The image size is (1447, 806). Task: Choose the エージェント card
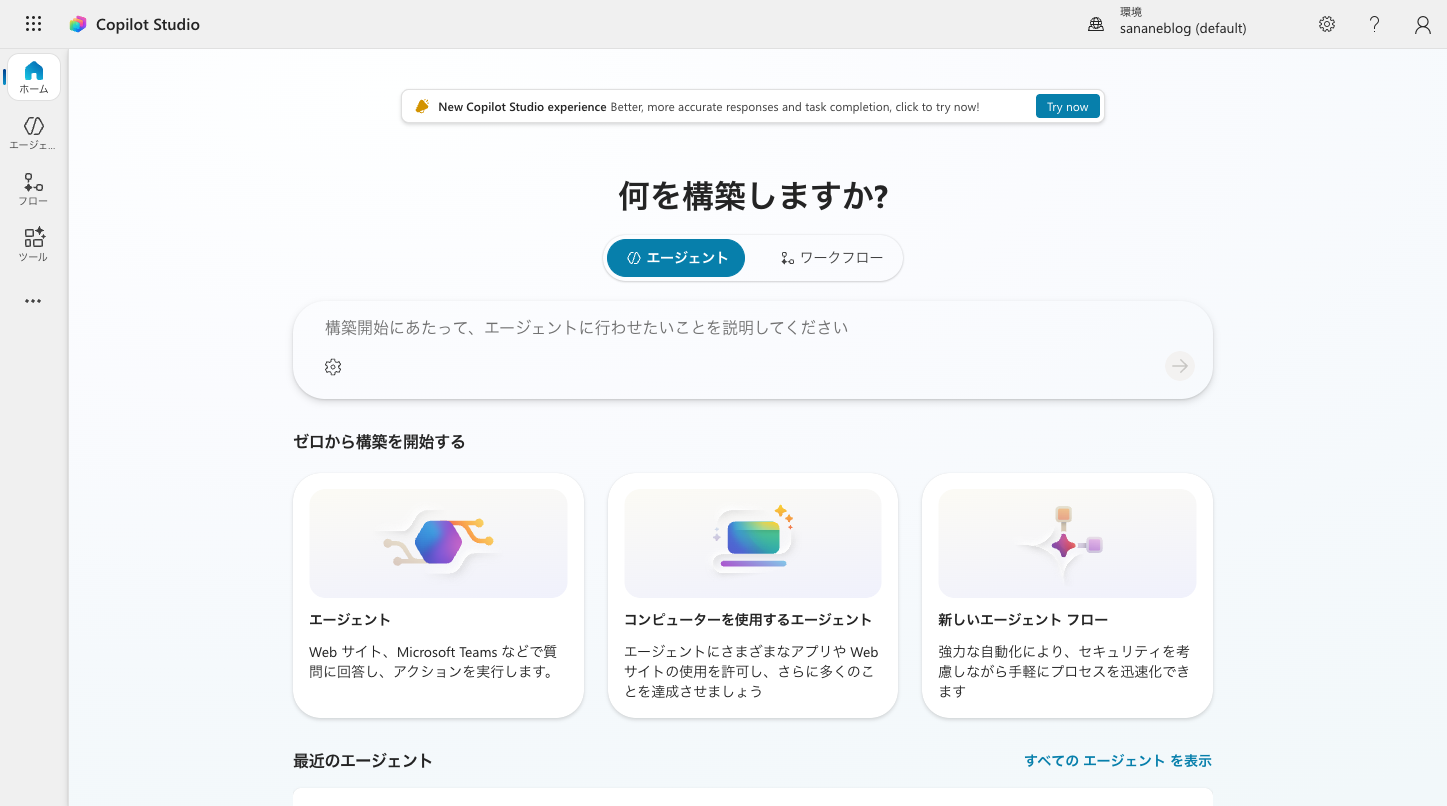coord(438,596)
